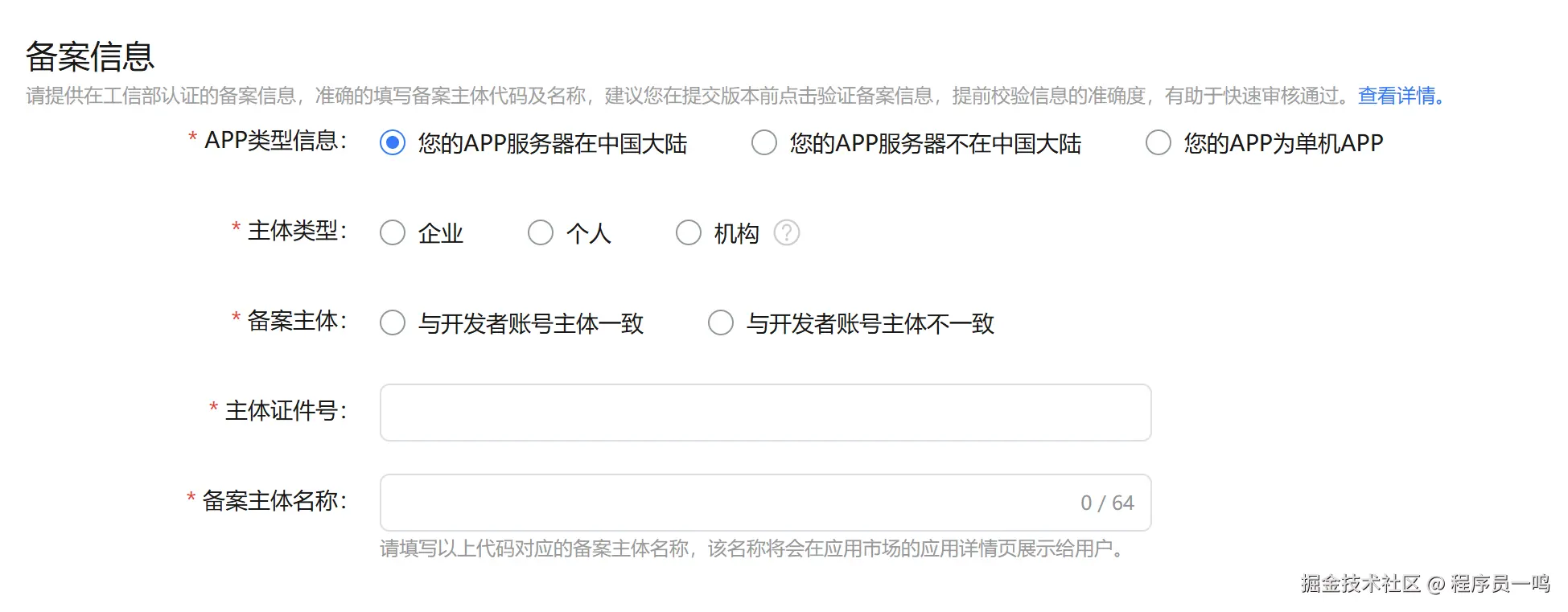Click the 备案信息 section heading
Screen dimensions: 1568x612
[90, 56]
